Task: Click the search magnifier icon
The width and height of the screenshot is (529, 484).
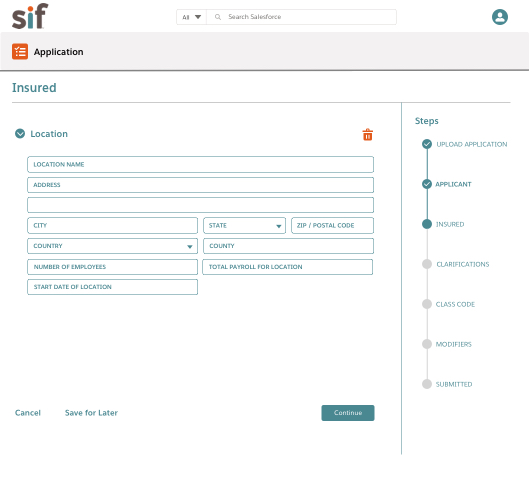Action: [x=218, y=17]
